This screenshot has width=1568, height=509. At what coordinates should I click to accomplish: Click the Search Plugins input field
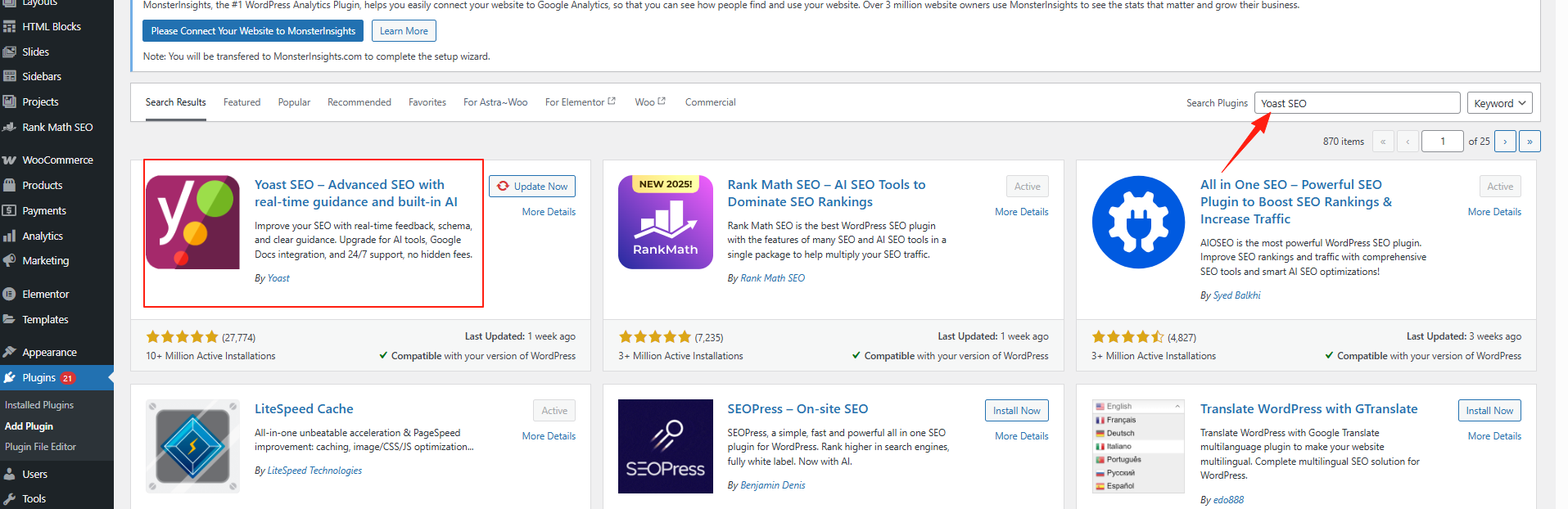click(x=1357, y=103)
